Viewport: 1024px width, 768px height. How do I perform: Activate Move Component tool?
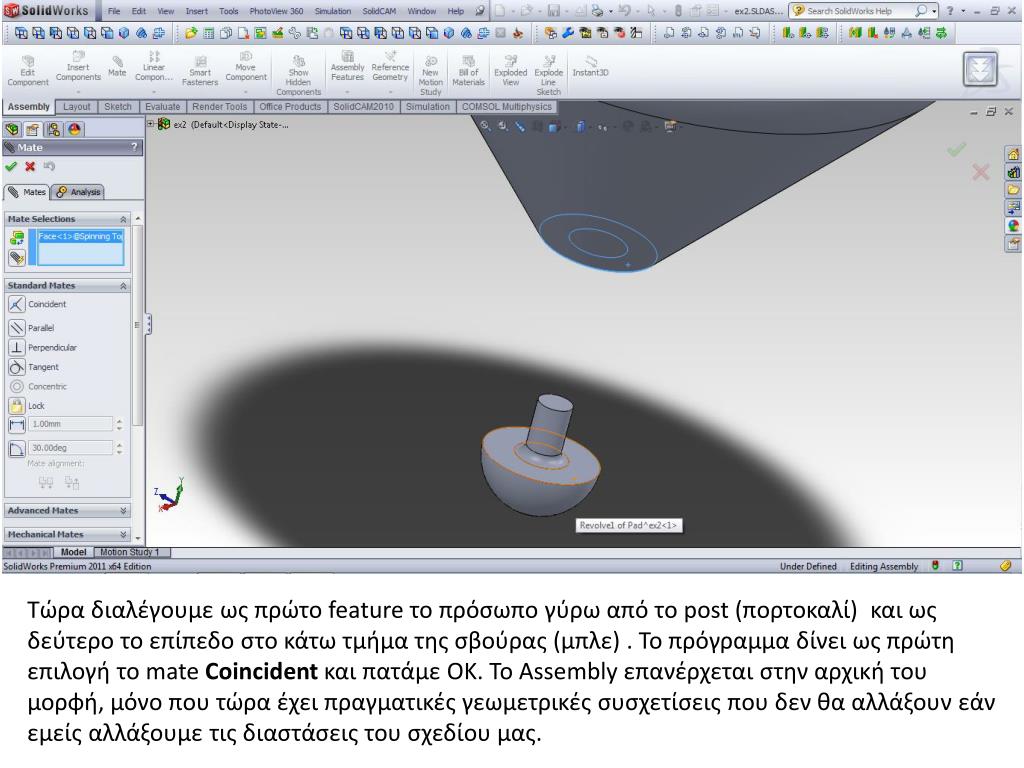click(246, 67)
